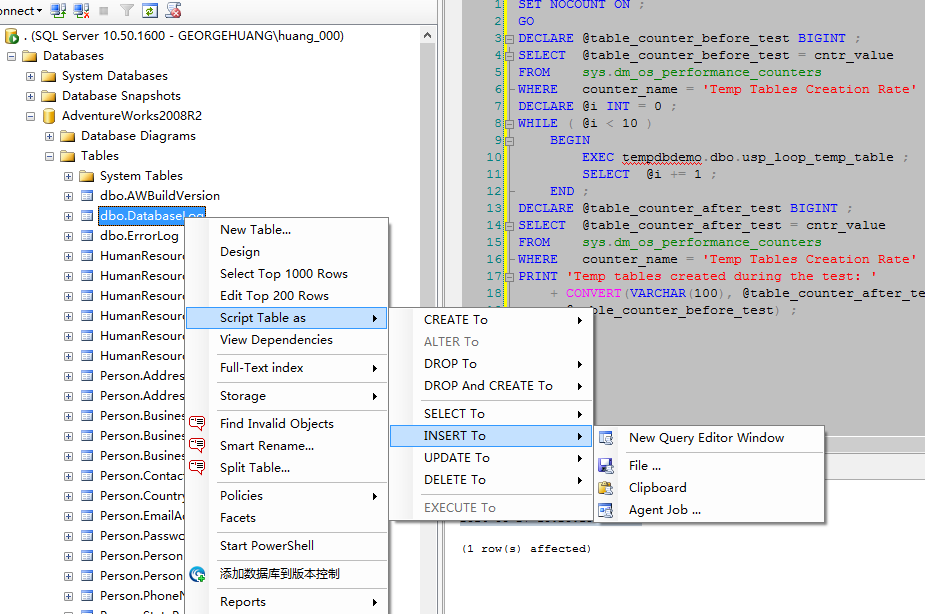925x614 pixels.
Task: Click the dbo.ErrorLog table icon
Action: (87, 236)
